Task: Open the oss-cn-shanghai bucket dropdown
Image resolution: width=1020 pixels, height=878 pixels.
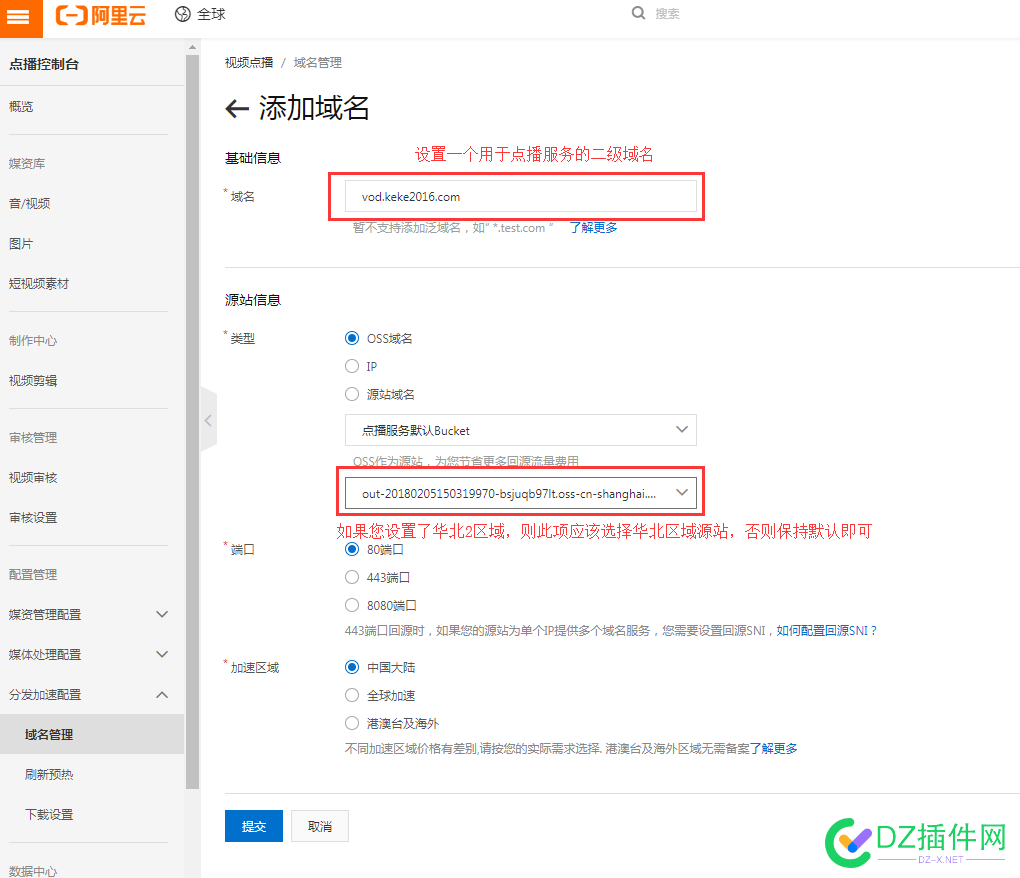Action: pos(520,493)
